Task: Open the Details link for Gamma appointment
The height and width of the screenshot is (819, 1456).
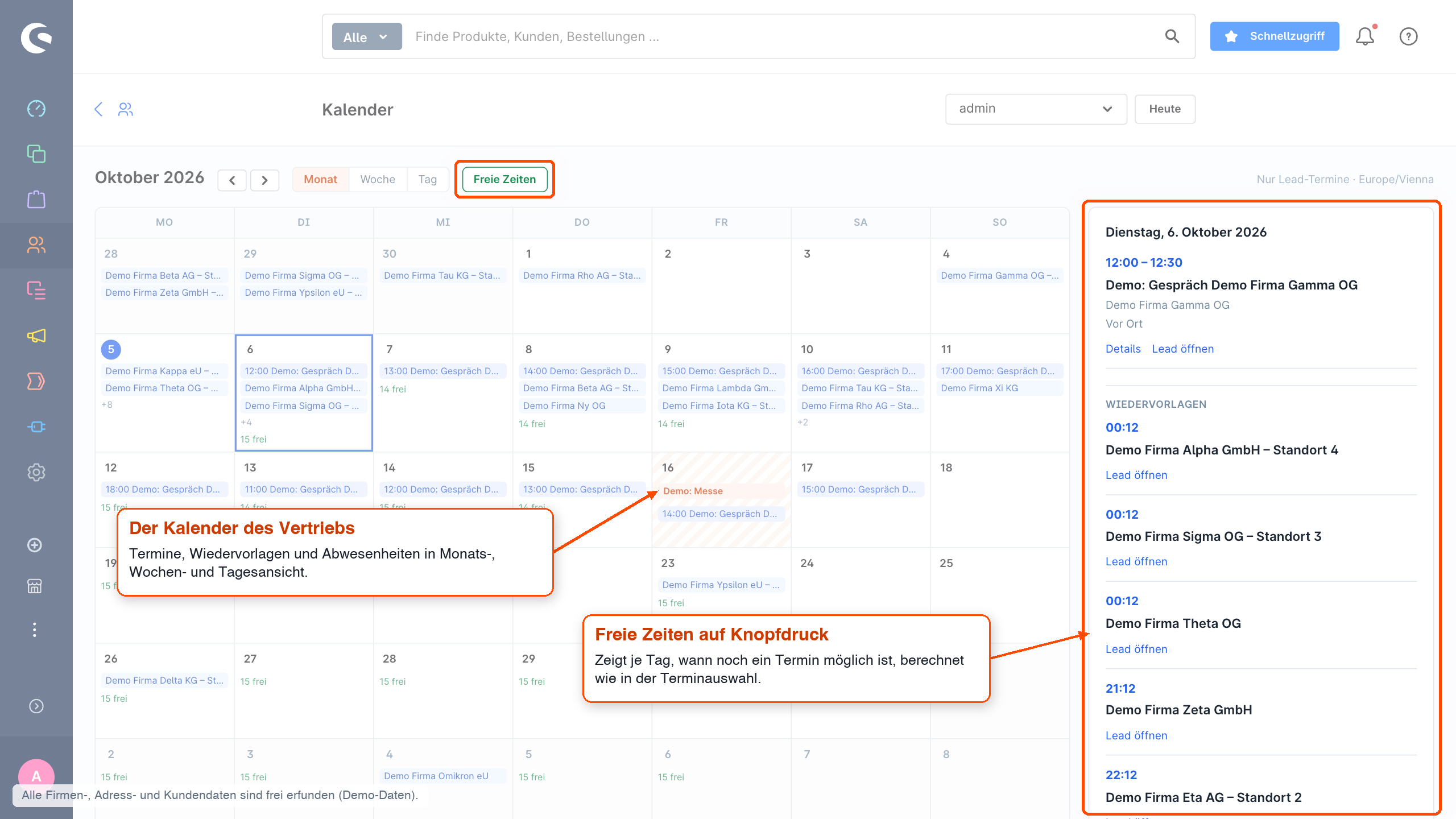Action: pyautogui.click(x=1123, y=349)
